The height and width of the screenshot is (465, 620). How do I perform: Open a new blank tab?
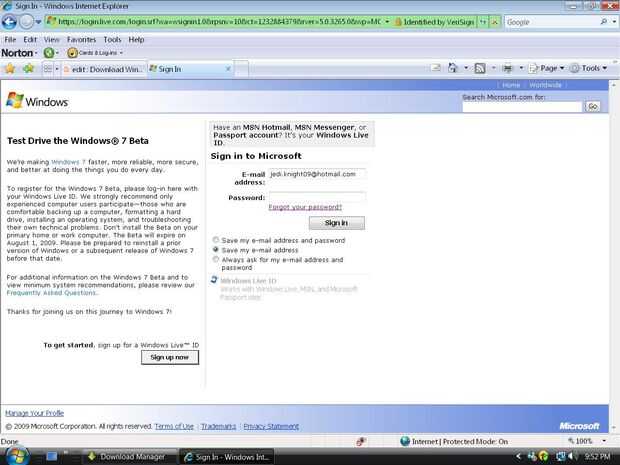[x=242, y=69]
